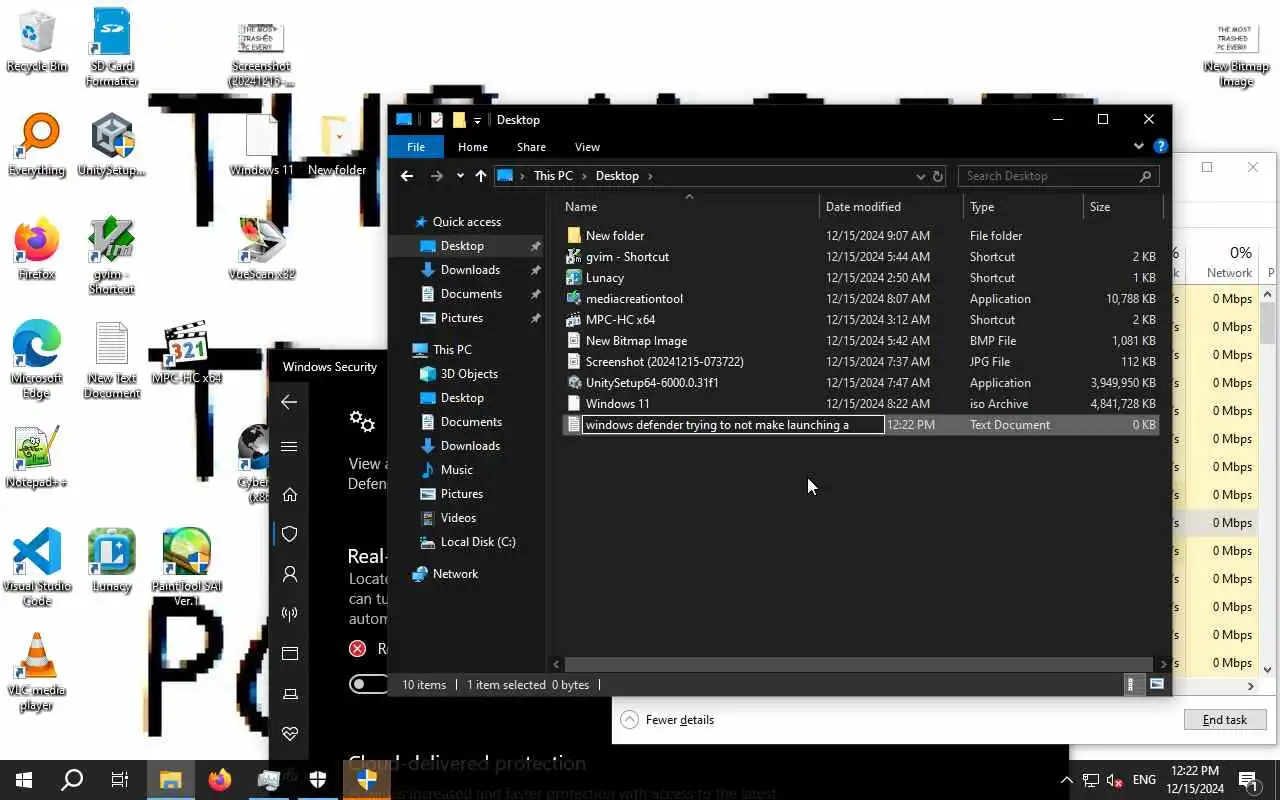Sort files by Name column header
Screen dimensions: 1280x800
click(x=688, y=207)
